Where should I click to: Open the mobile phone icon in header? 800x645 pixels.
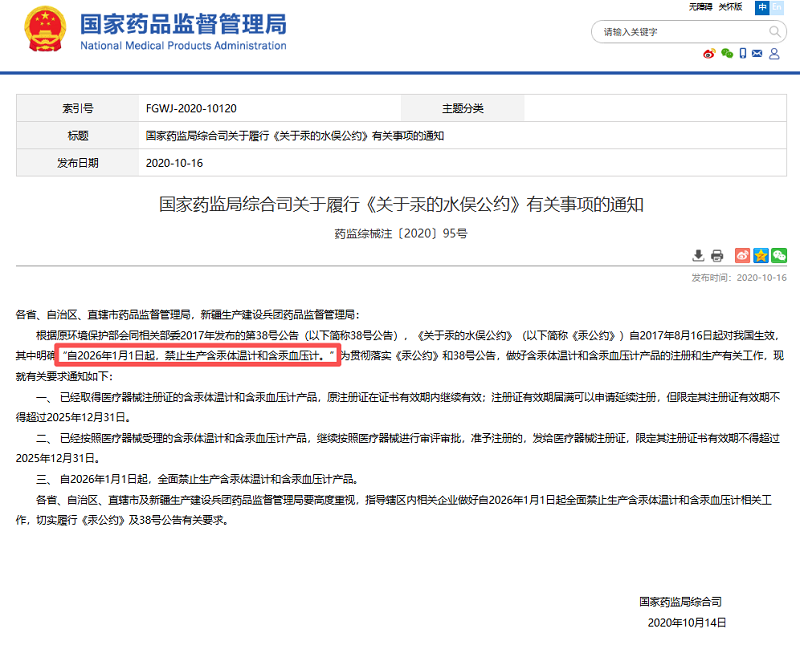point(743,54)
